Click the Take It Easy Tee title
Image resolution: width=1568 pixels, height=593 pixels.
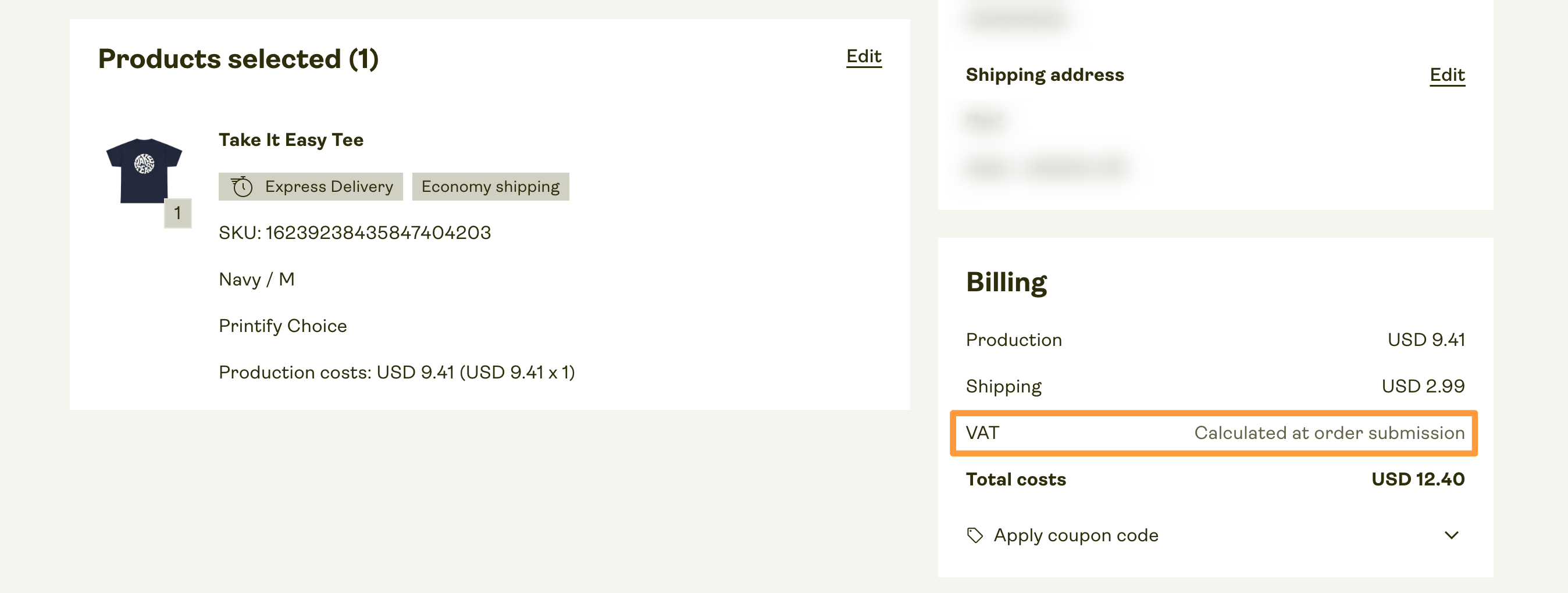click(291, 140)
